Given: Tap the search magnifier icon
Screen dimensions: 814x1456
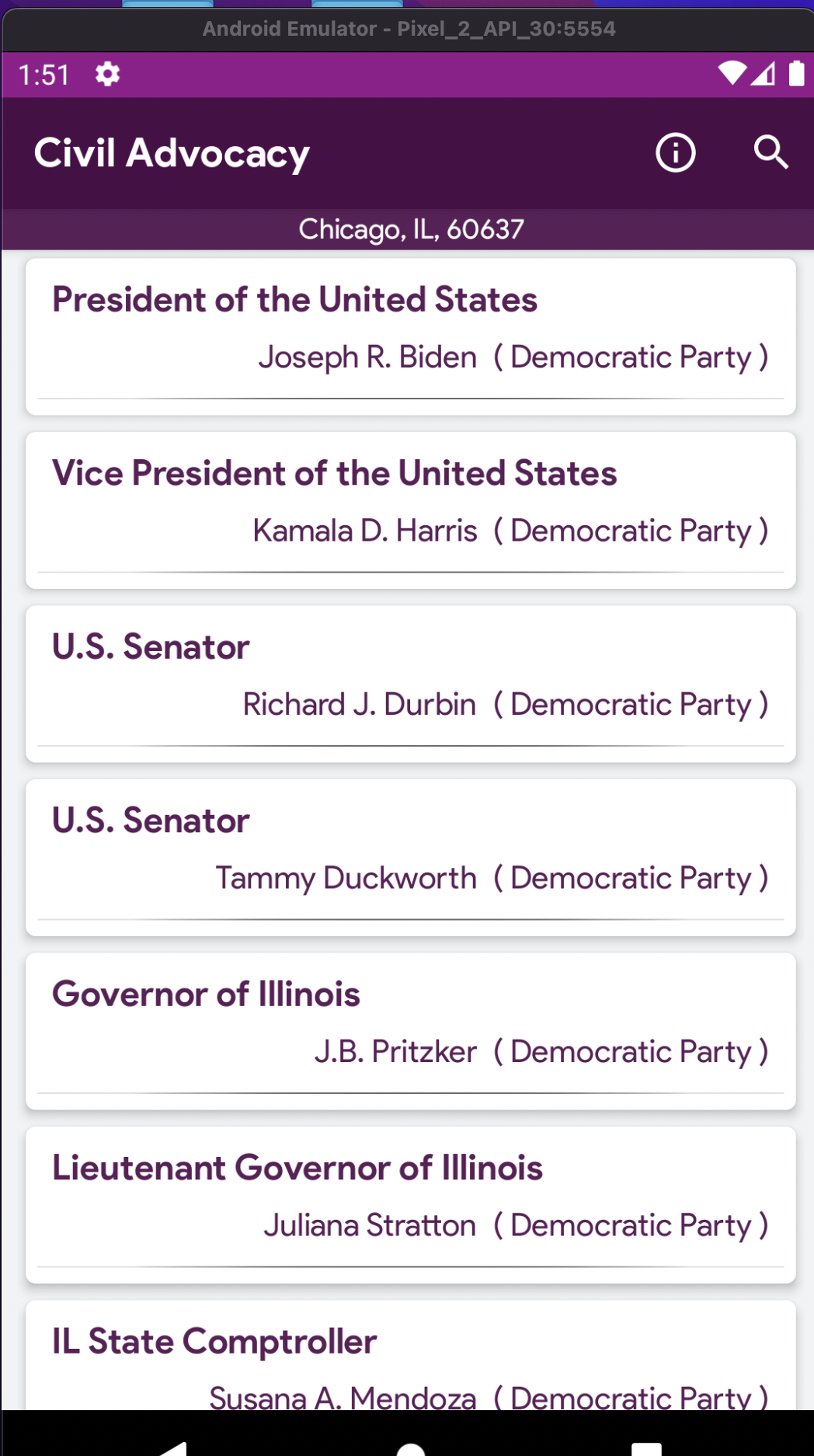Looking at the screenshot, I should 771,152.
